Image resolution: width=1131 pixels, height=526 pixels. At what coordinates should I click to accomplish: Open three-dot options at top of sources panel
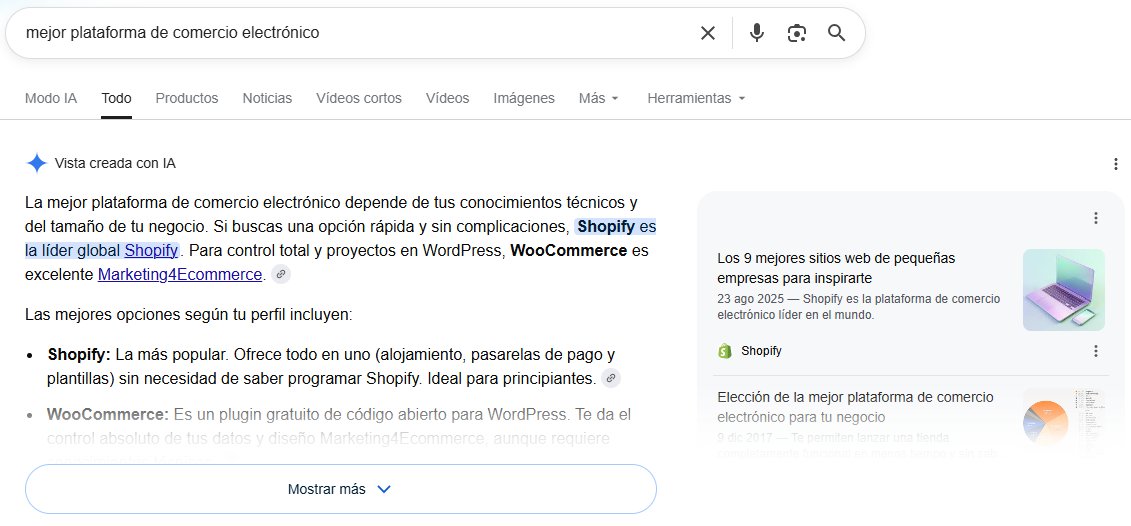(x=1096, y=218)
